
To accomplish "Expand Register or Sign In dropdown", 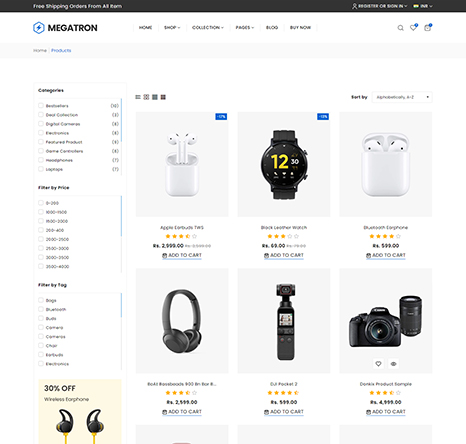I will (x=379, y=6).
